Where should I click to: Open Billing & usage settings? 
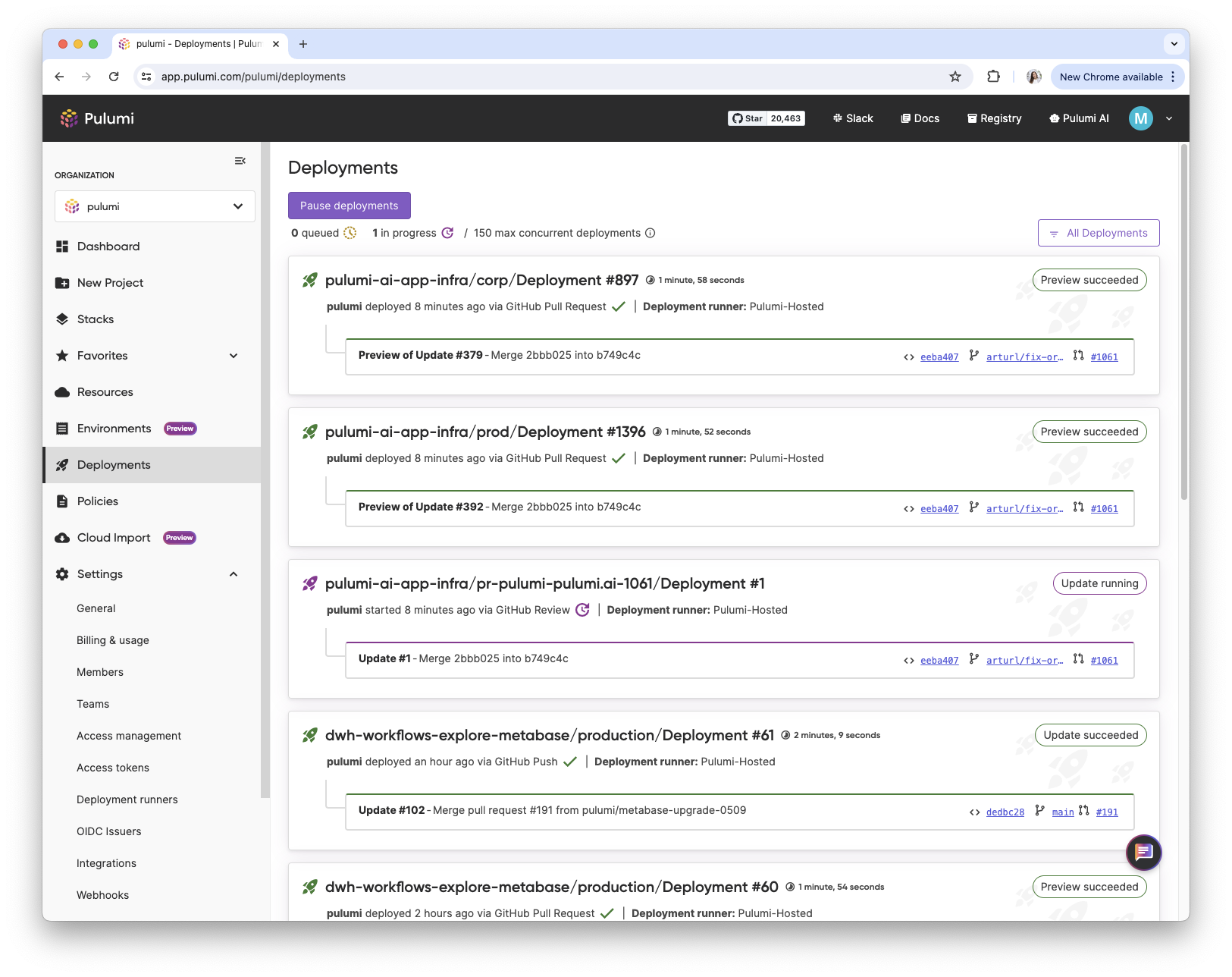(113, 640)
